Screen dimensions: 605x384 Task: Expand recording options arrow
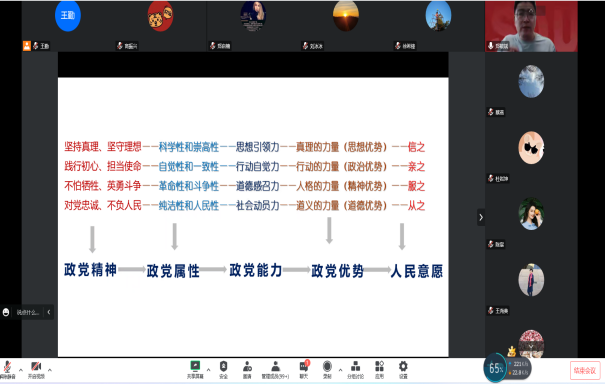click(340, 370)
